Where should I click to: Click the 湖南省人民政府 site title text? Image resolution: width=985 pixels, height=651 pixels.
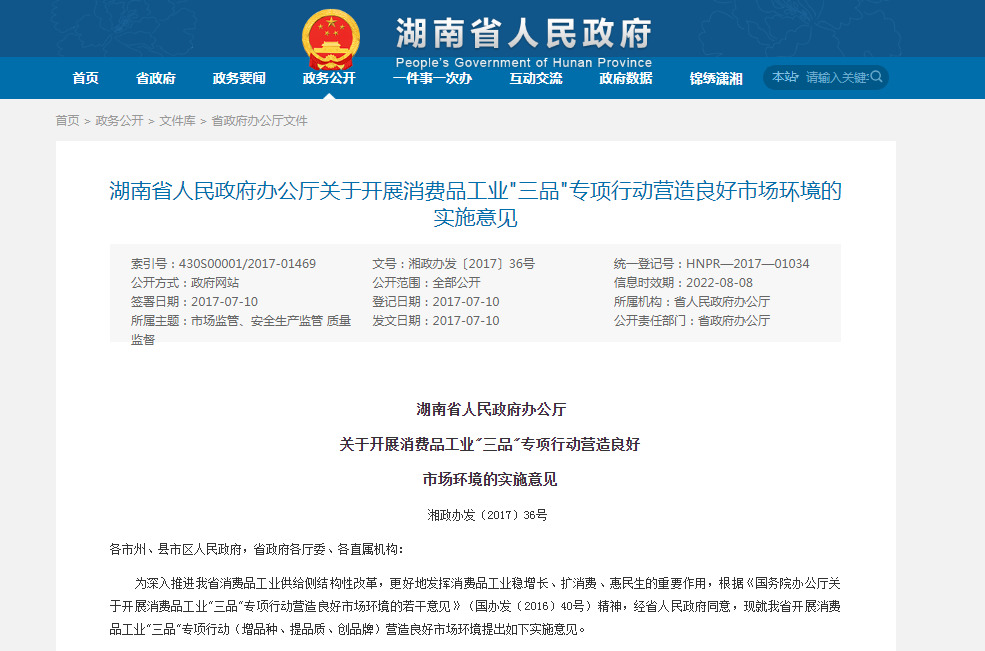(x=524, y=32)
